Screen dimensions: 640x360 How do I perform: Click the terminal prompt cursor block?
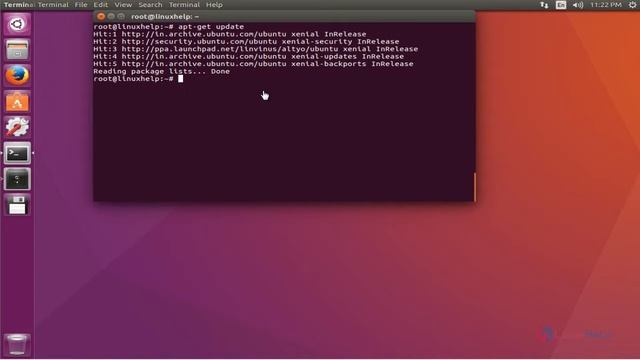tap(180, 79)
